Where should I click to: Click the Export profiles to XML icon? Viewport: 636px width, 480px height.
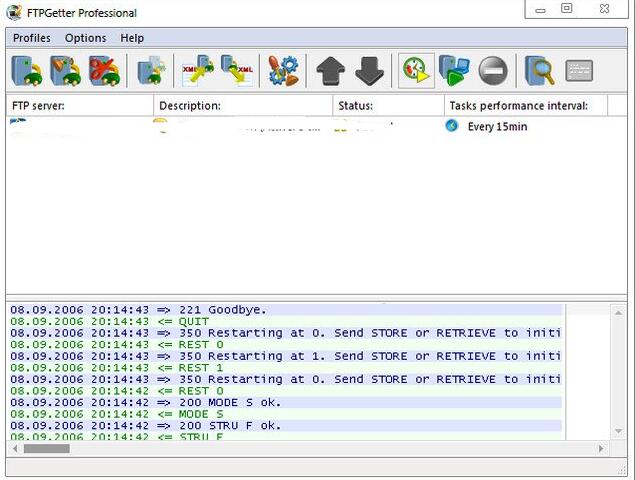[237, 71]
